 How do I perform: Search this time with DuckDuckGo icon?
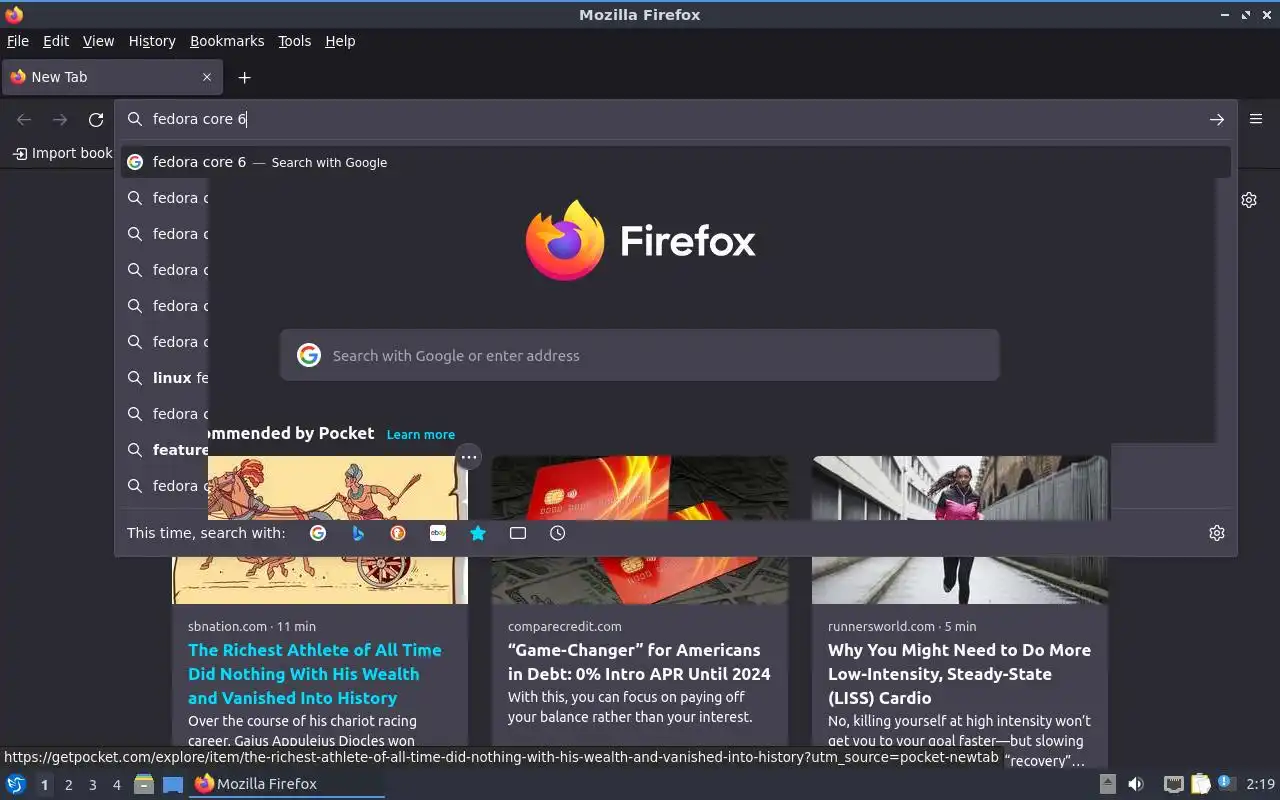398,533
